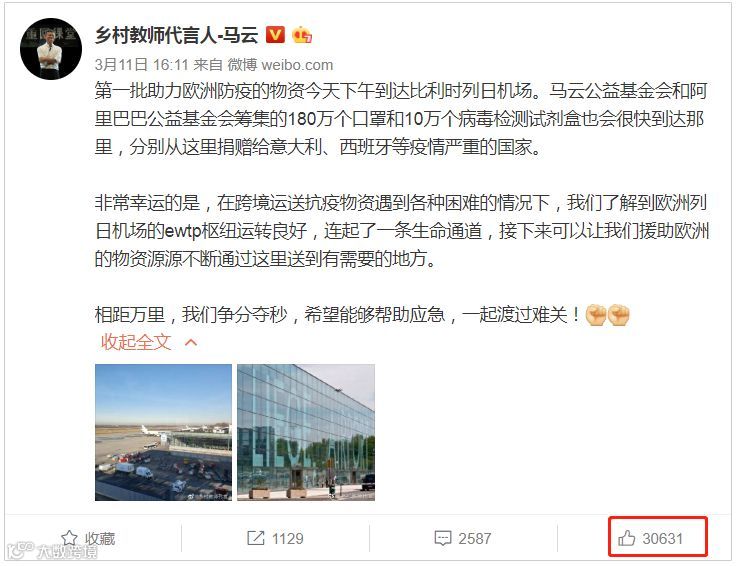
Task: Click the up chevron beside 收起全文
Action: (191, 343)
